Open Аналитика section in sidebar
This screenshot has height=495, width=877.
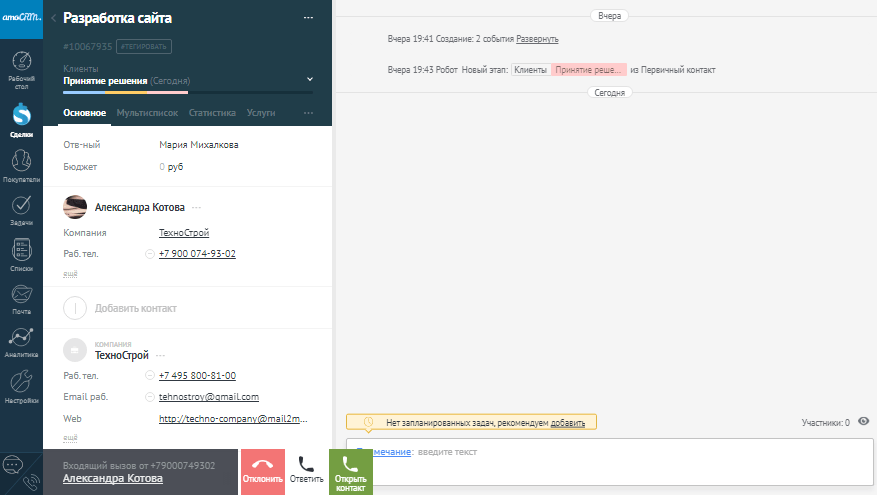tap(21, 343)
